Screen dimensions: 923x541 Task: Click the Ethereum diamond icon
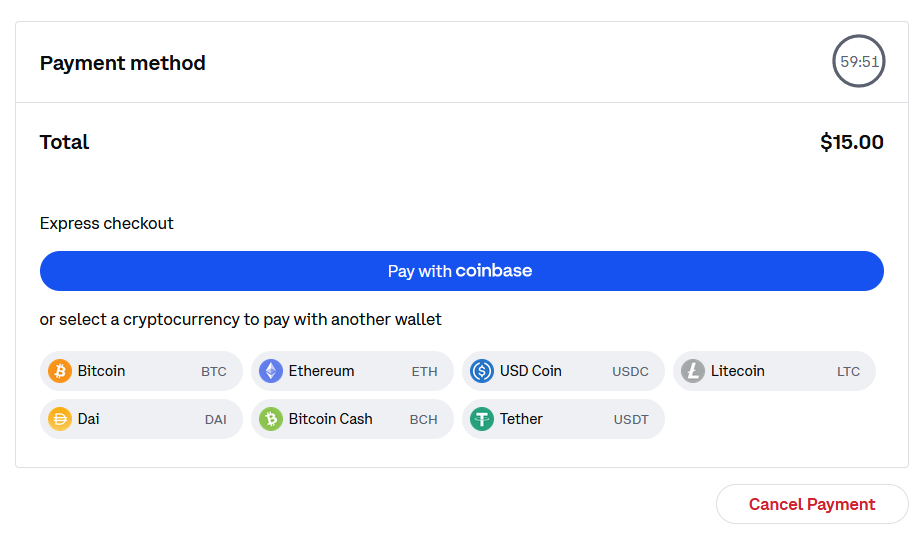(x=271, y=371)
